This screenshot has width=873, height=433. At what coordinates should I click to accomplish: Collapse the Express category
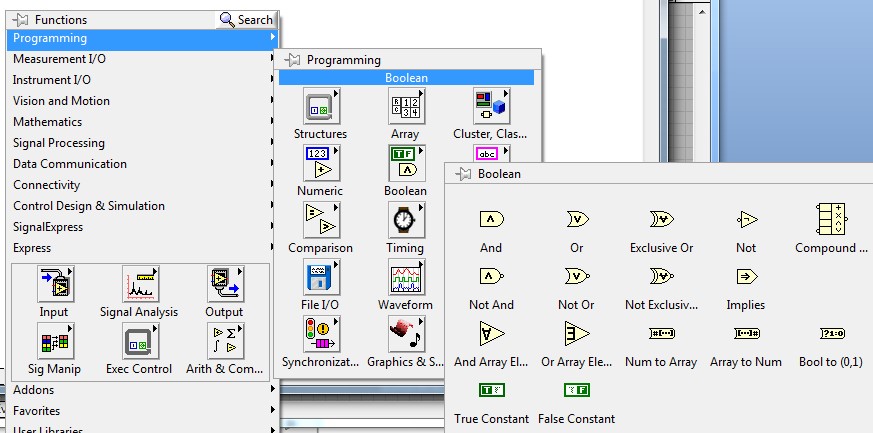tap(143, 248)
